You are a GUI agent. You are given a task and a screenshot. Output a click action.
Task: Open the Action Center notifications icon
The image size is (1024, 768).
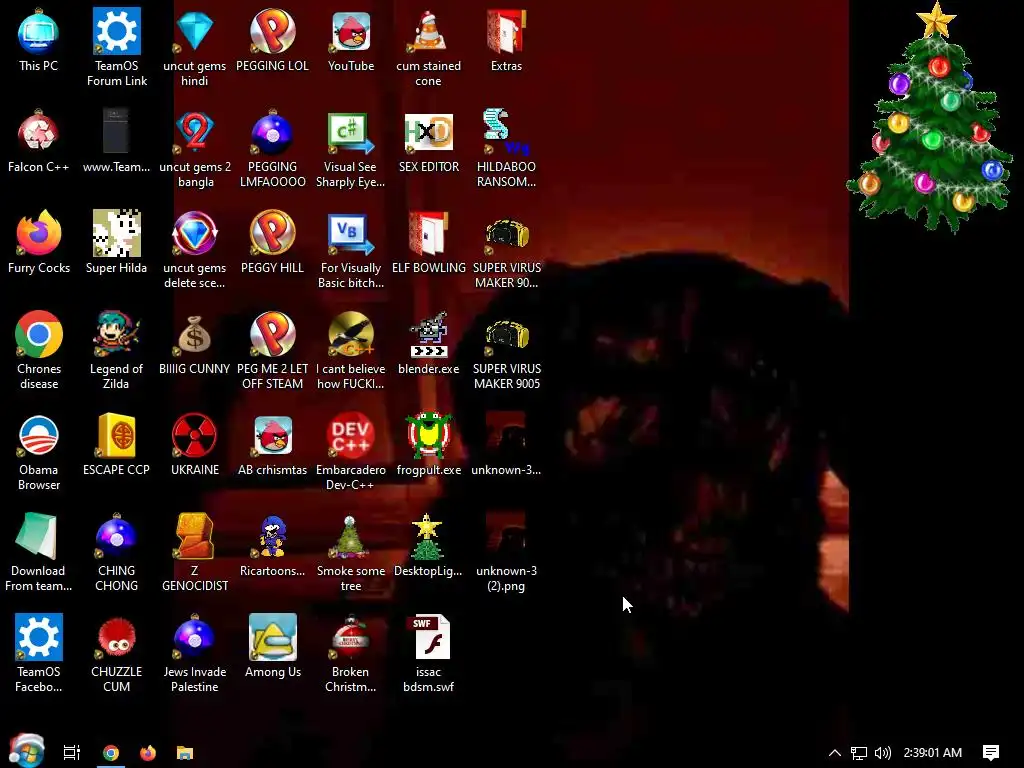click(991, 753)
